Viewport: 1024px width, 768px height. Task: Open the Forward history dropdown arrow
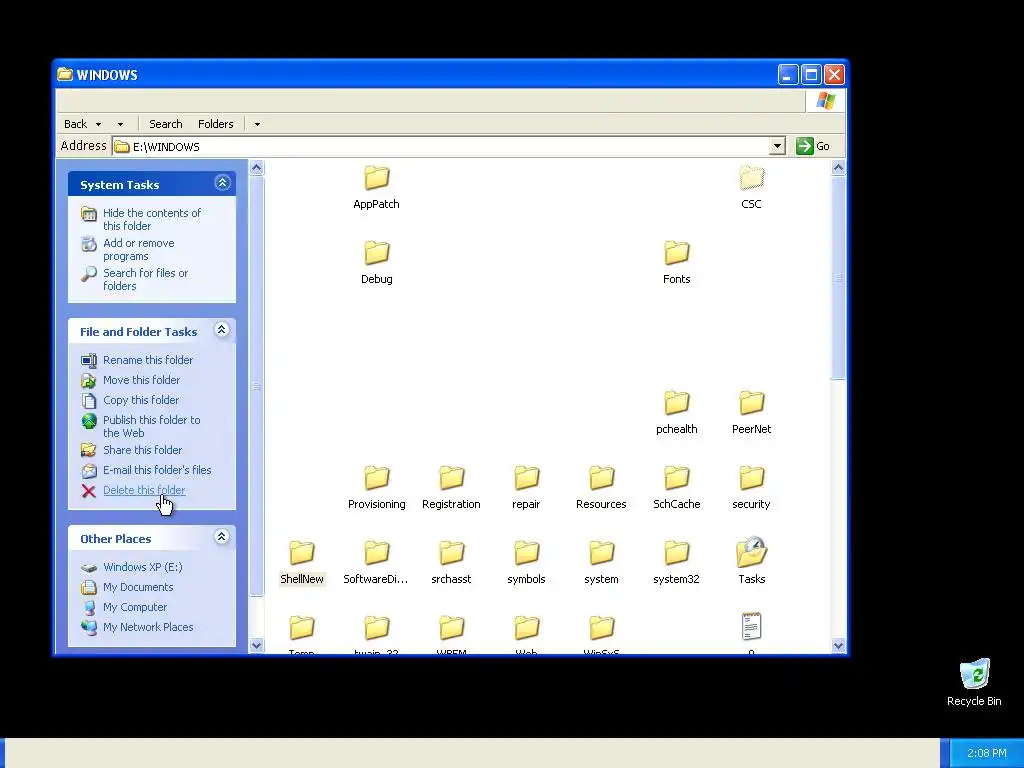point(120,124)
